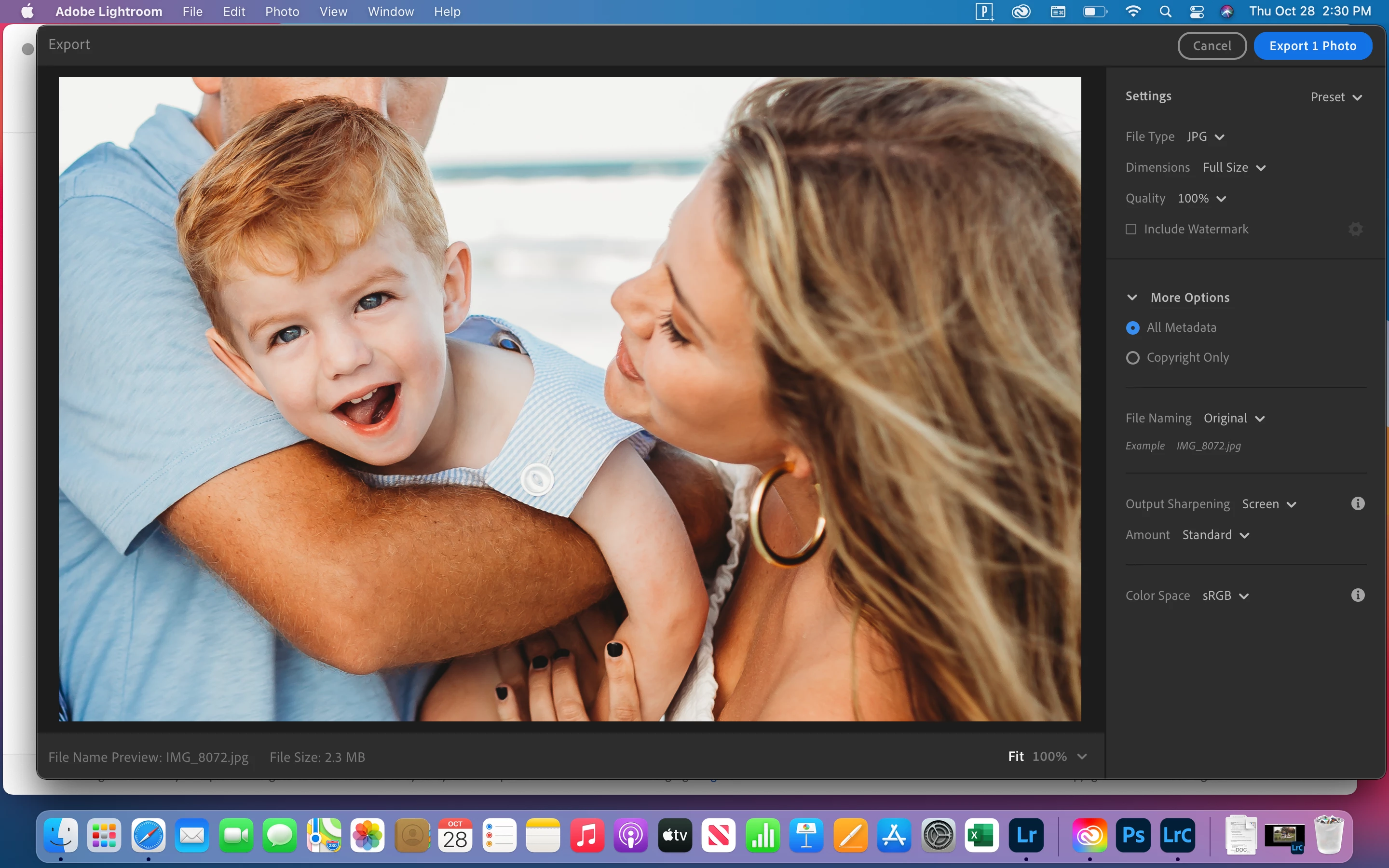
Task: Open the File Type JPG dropdown
Action: 1205,136
